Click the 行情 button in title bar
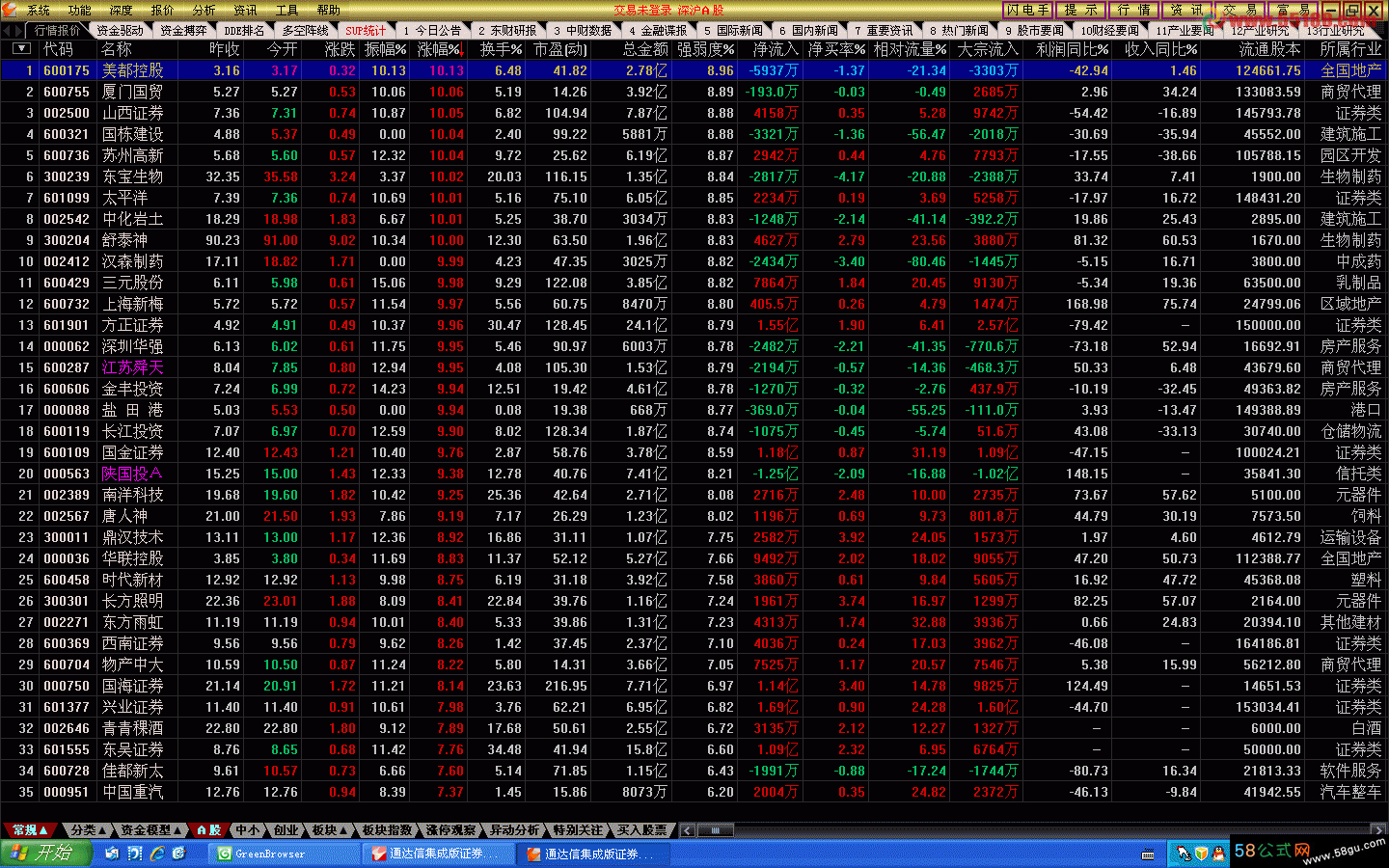This screenshot has width=1389, height=868. tap(1133, 10)
